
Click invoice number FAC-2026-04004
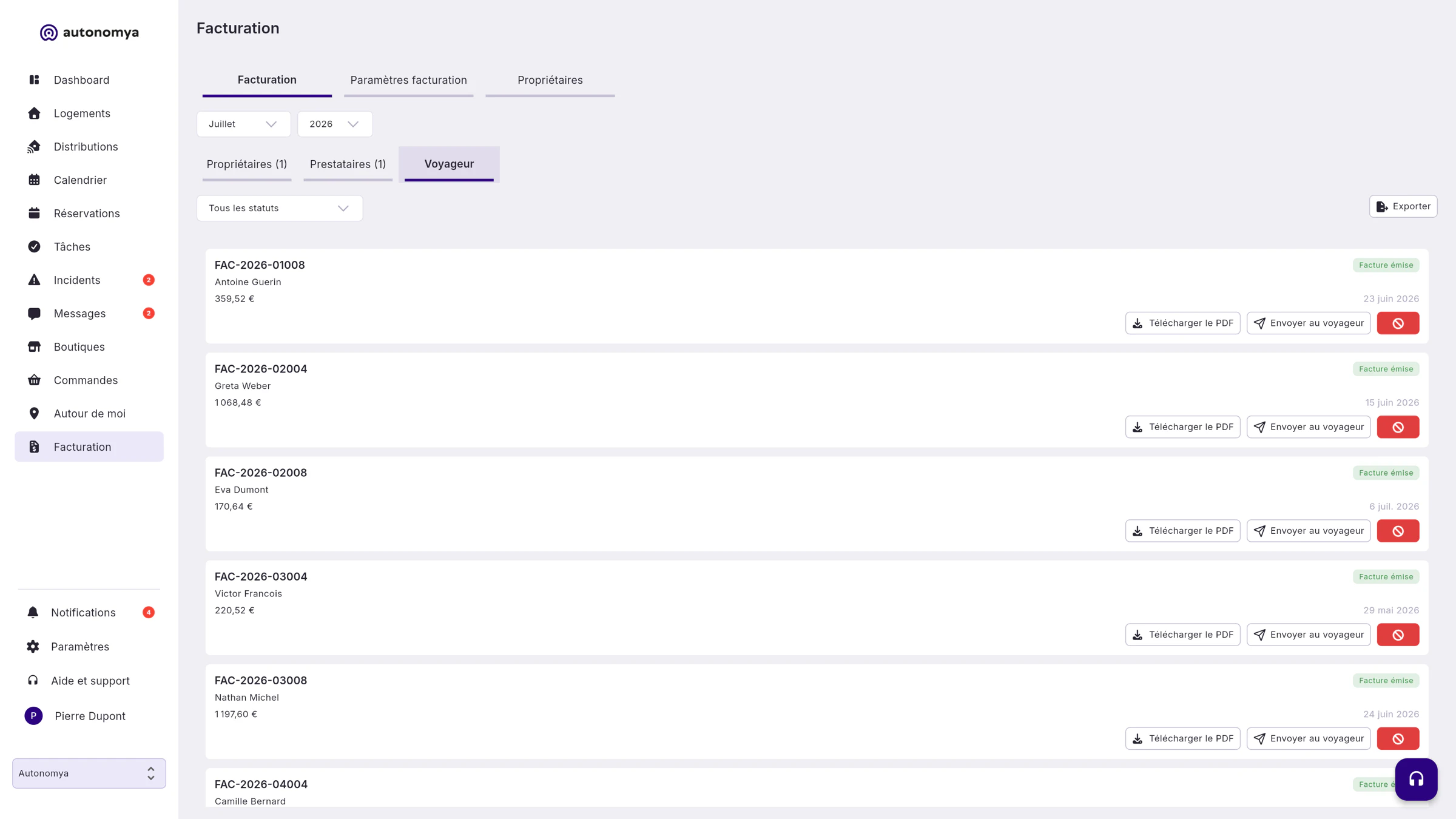[x=261, y=784]
